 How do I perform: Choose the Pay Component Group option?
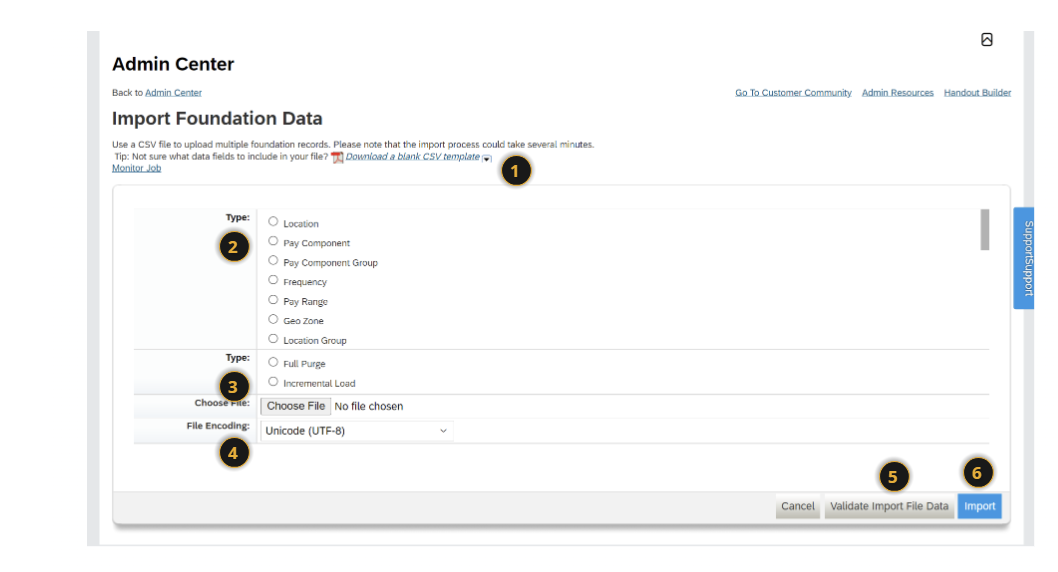(273, 260)
